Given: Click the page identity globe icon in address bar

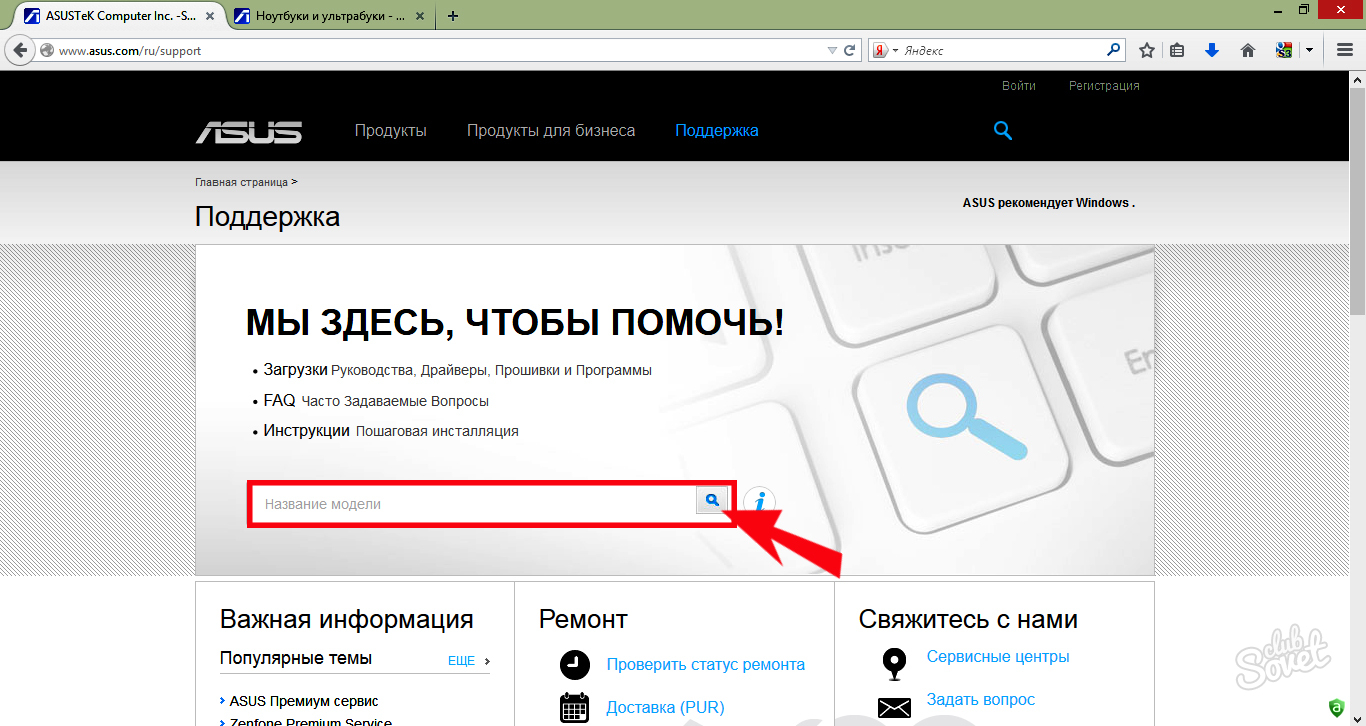Looking at the screenshot, I should tap(46, 50).
